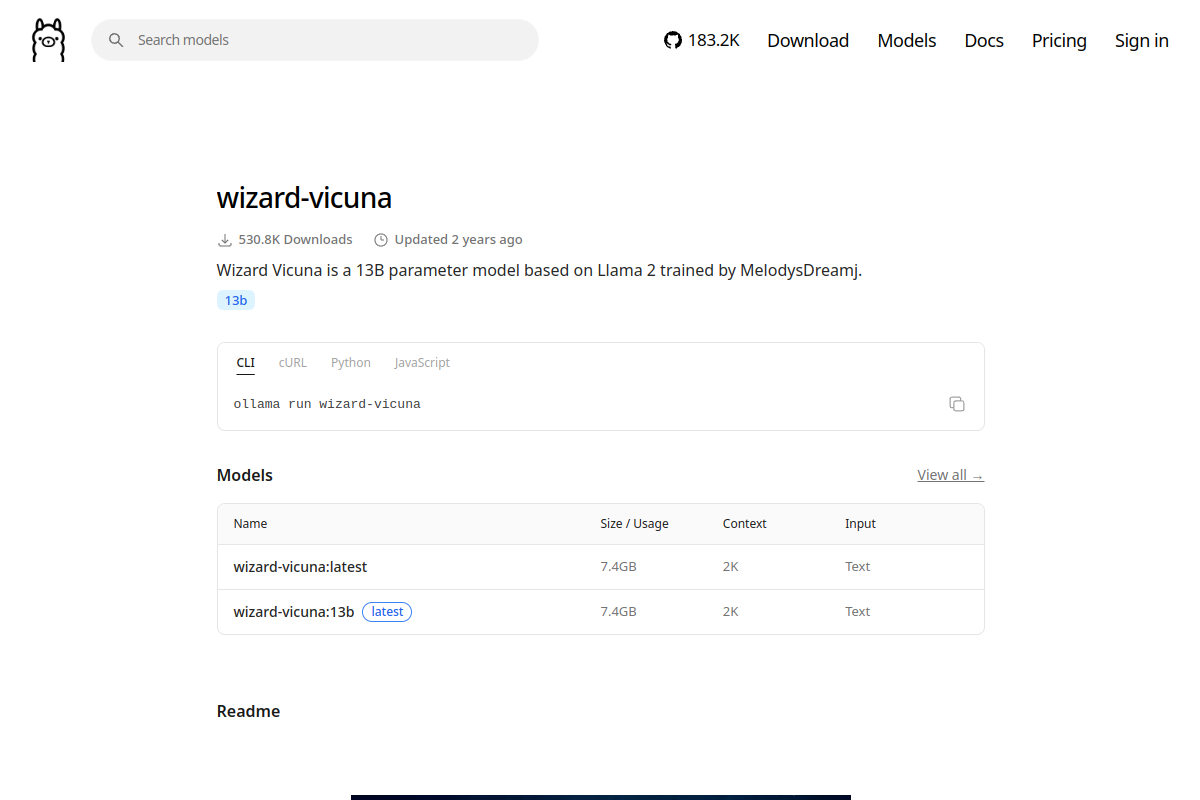Image resolution: width=1200 pixels, height=800 pixels.
Task: Open the wizard-vicuna:13b model row
Action: pos(601,612)
